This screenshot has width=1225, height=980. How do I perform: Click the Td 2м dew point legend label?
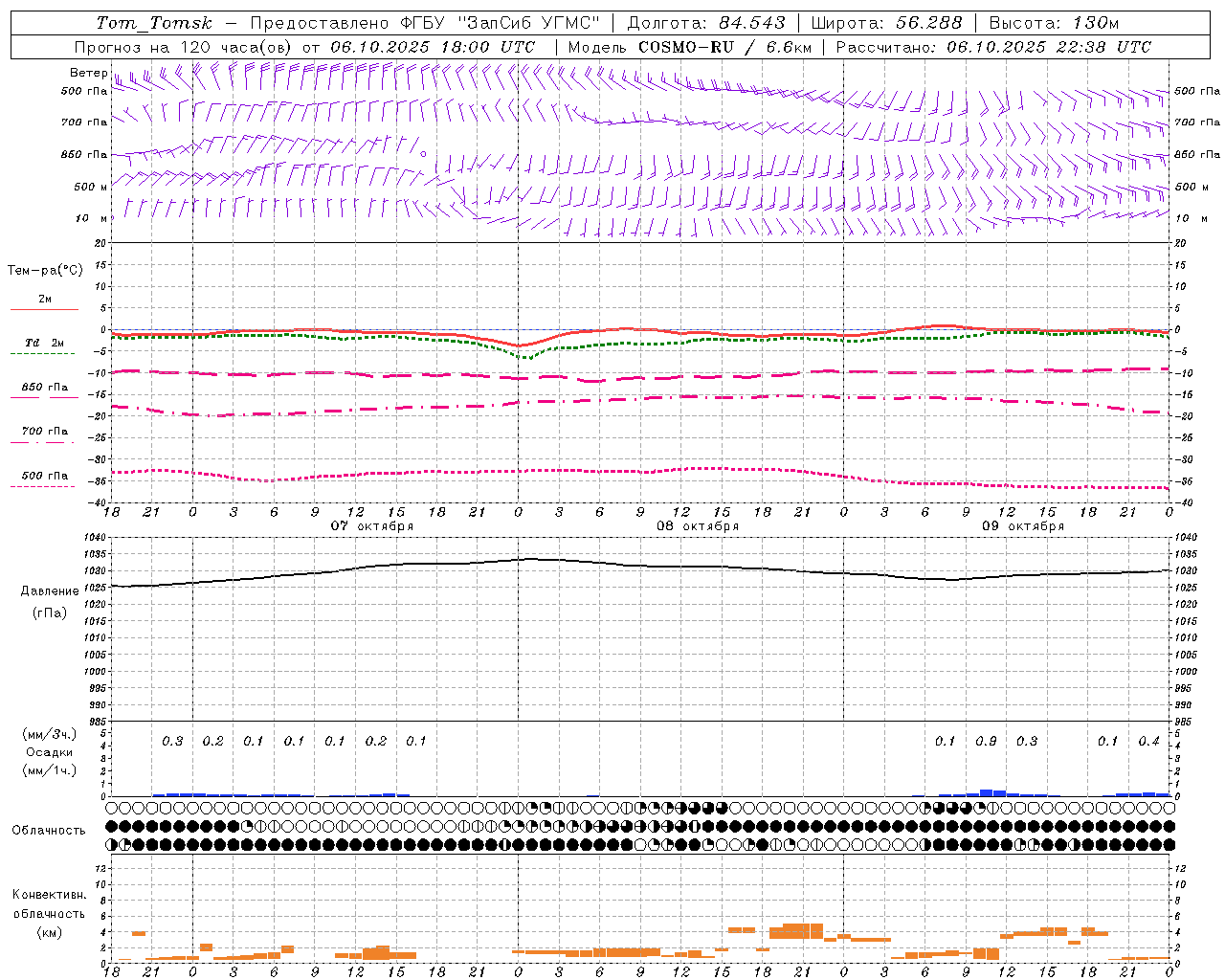(x=44, y=343)
